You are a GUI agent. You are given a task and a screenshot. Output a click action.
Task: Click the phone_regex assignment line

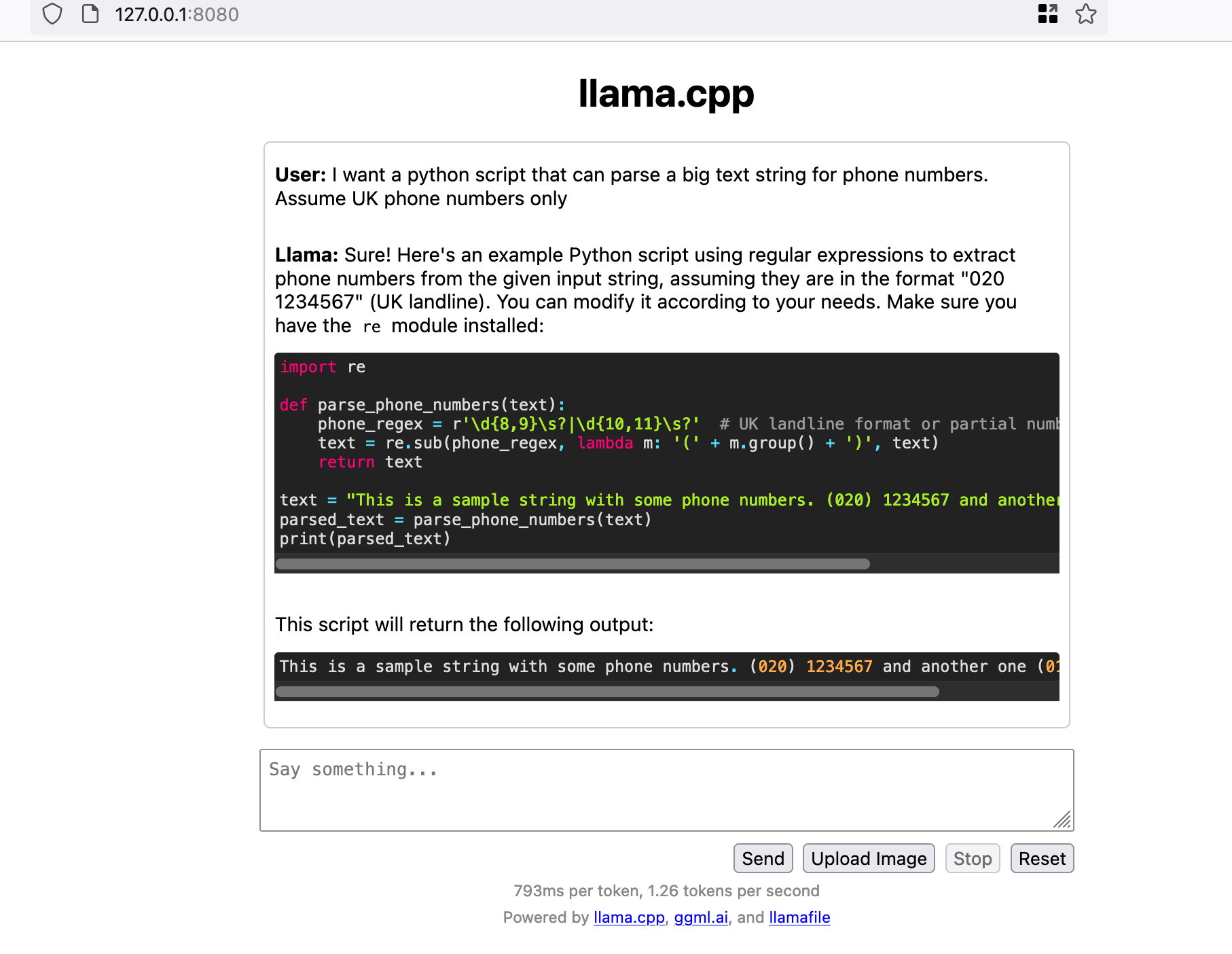tap(688, 424)
